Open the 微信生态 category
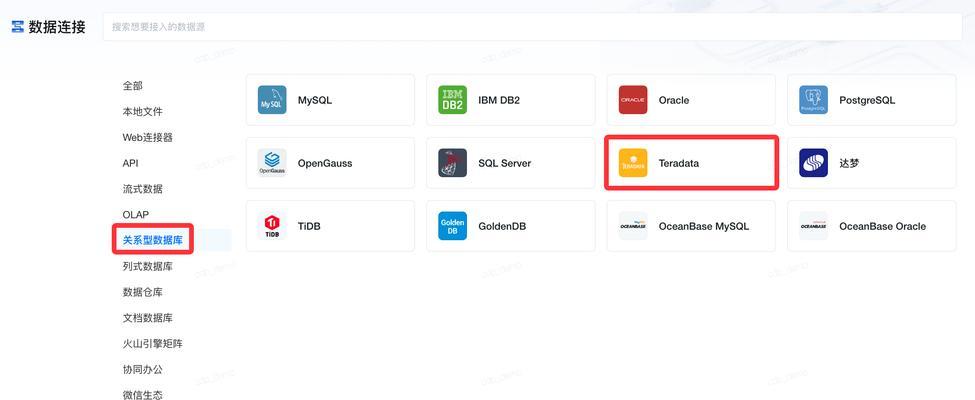This screenshot has width=975, height=400. tap(142, 394)
